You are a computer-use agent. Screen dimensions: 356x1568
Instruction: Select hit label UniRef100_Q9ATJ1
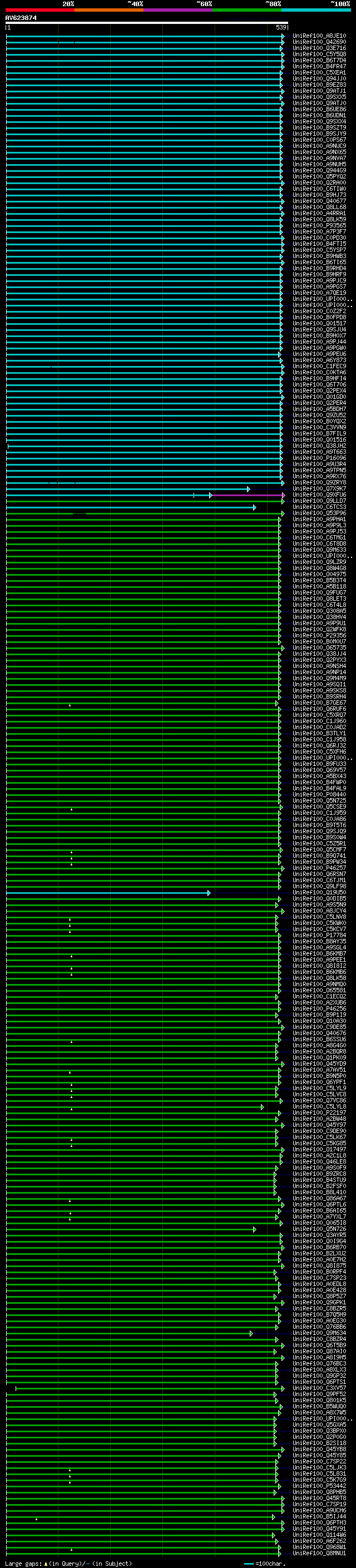[x=319, y=91]
